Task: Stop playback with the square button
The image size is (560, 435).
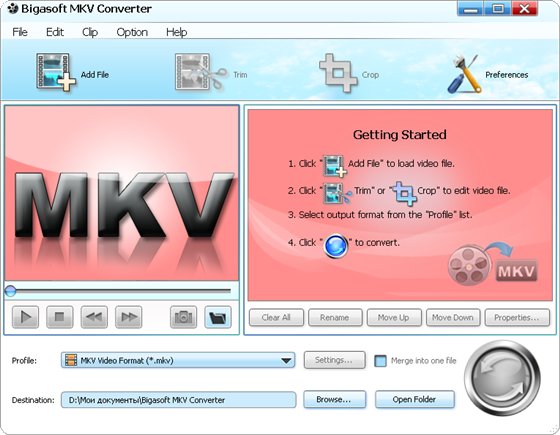Action: [x=60, y=317]
